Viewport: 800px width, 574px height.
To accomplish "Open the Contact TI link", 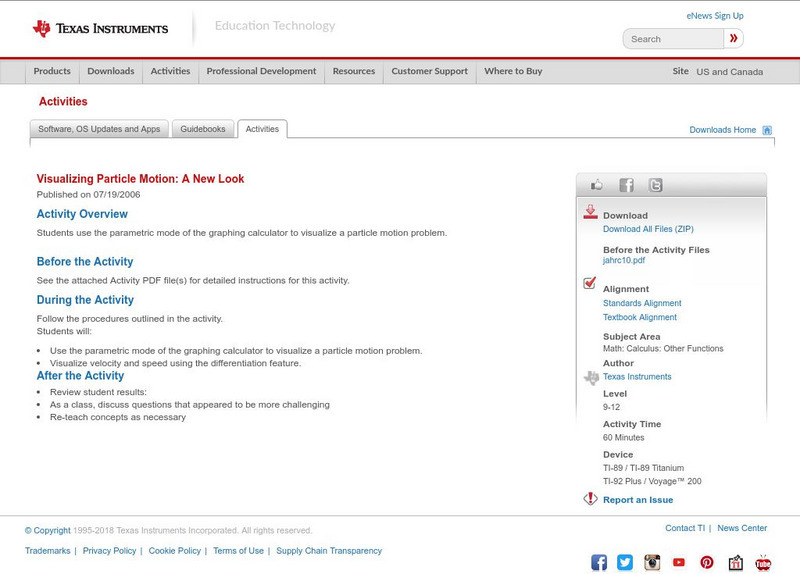I will [685, 528].
